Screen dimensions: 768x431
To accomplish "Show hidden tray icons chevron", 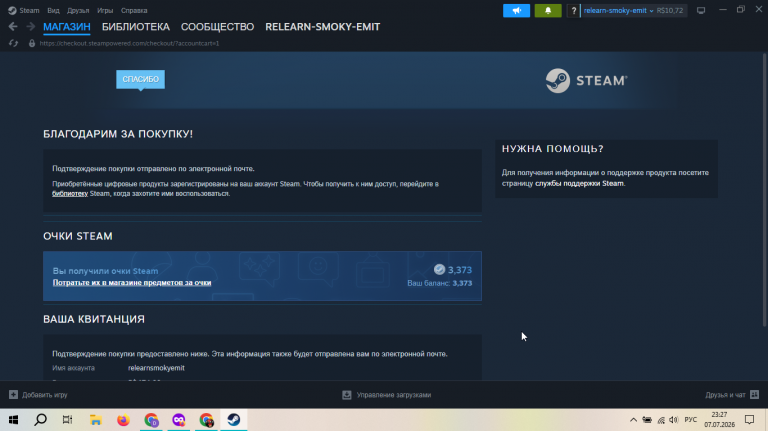I will point(633,420).
